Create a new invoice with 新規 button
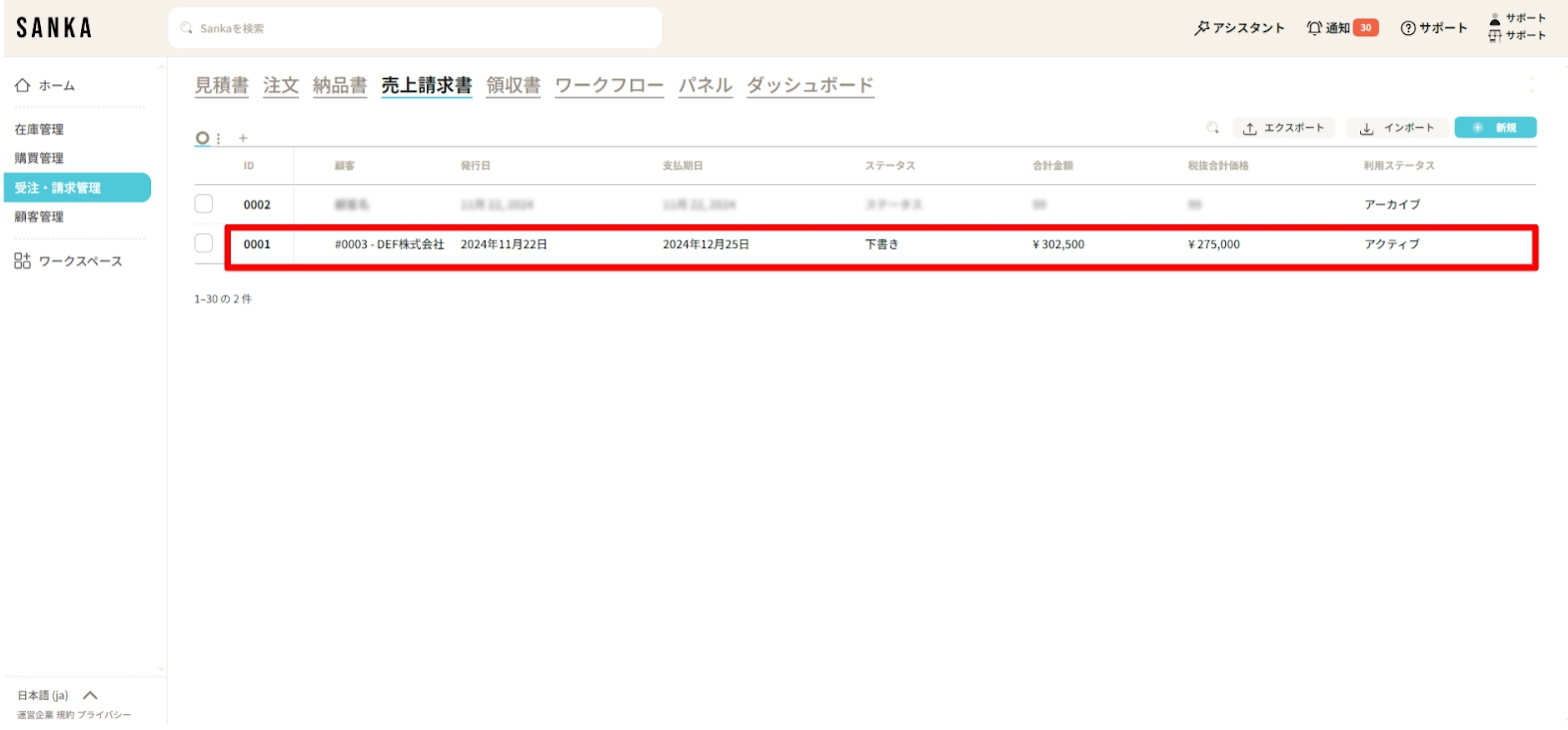Viewport: 1568px width, 730px height. tap(1495, 128)
